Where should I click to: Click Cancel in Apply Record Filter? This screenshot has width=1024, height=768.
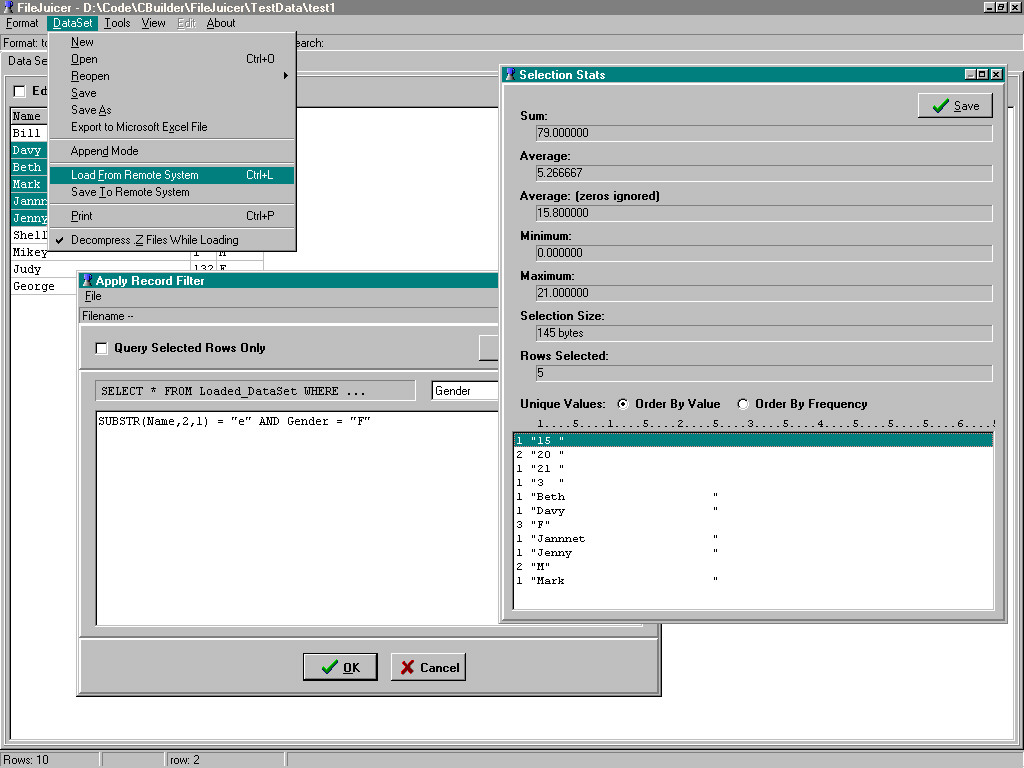pyautogui.click(x=428, y=667)
